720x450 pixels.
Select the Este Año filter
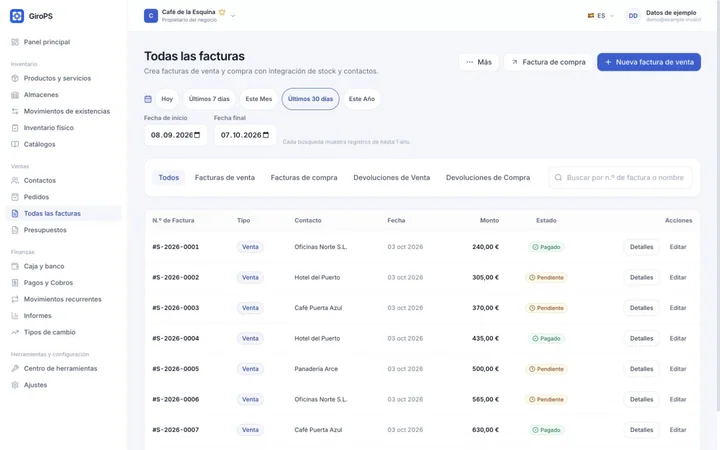[361, 99]
